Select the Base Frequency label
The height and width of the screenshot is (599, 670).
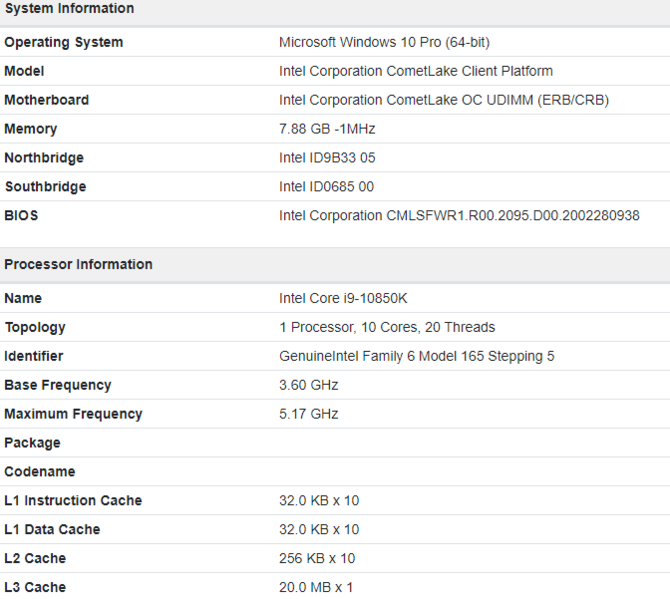[x=58, y=385]
